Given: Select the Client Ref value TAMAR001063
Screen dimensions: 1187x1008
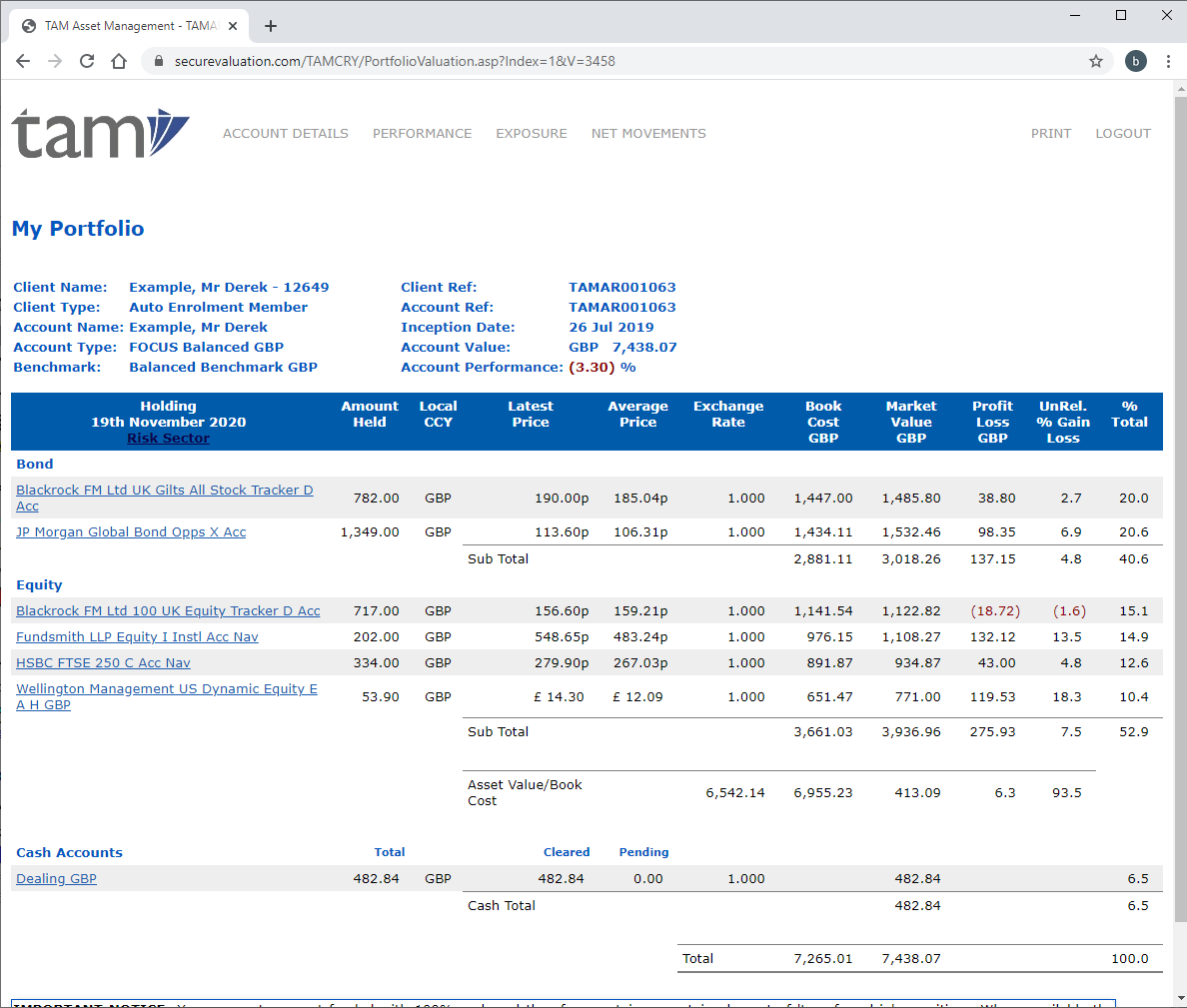Looking at the screenshot, I should (622, 287).
